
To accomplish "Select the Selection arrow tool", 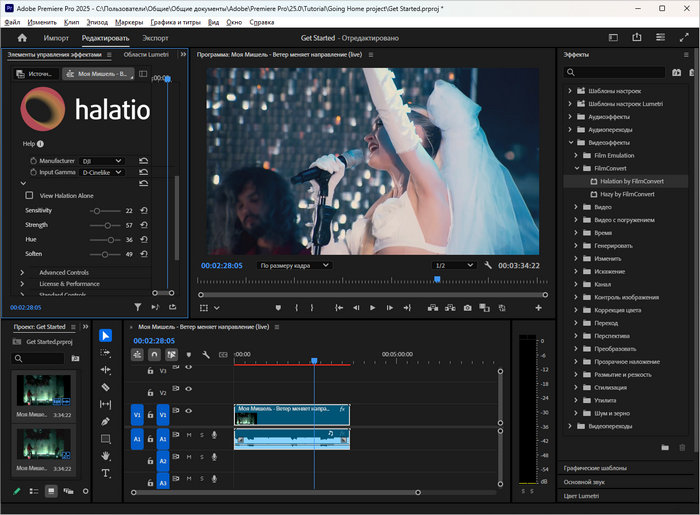I will 105,336.
